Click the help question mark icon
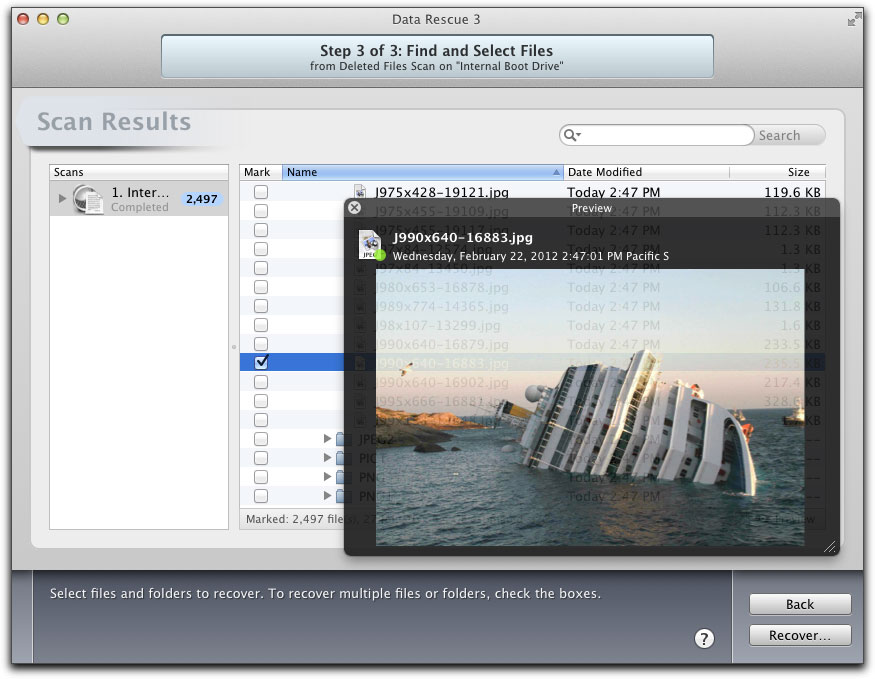This screenshot has width=875, height=679. click(704, 639)
